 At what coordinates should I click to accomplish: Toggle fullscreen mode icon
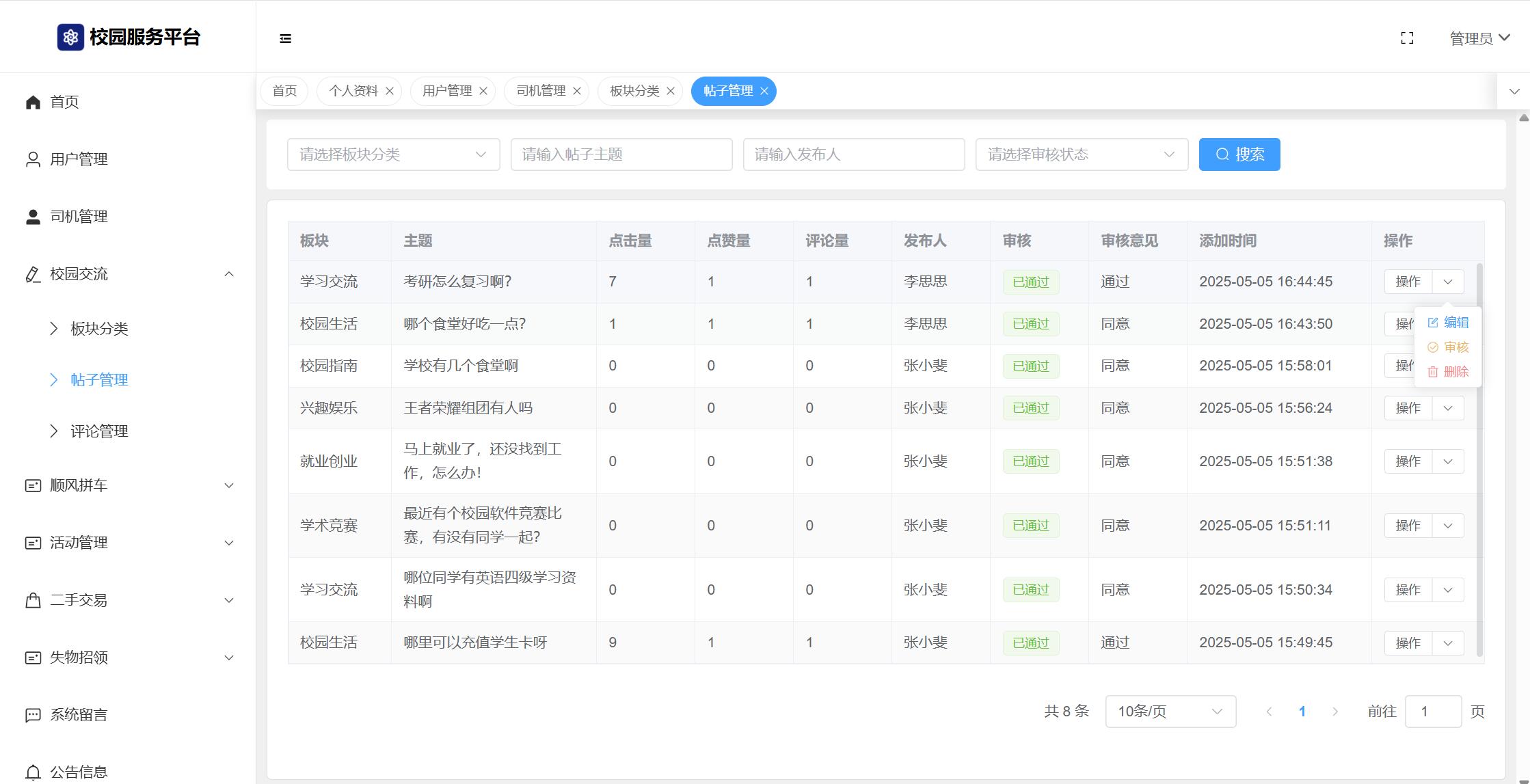[x=1407, y=38]
